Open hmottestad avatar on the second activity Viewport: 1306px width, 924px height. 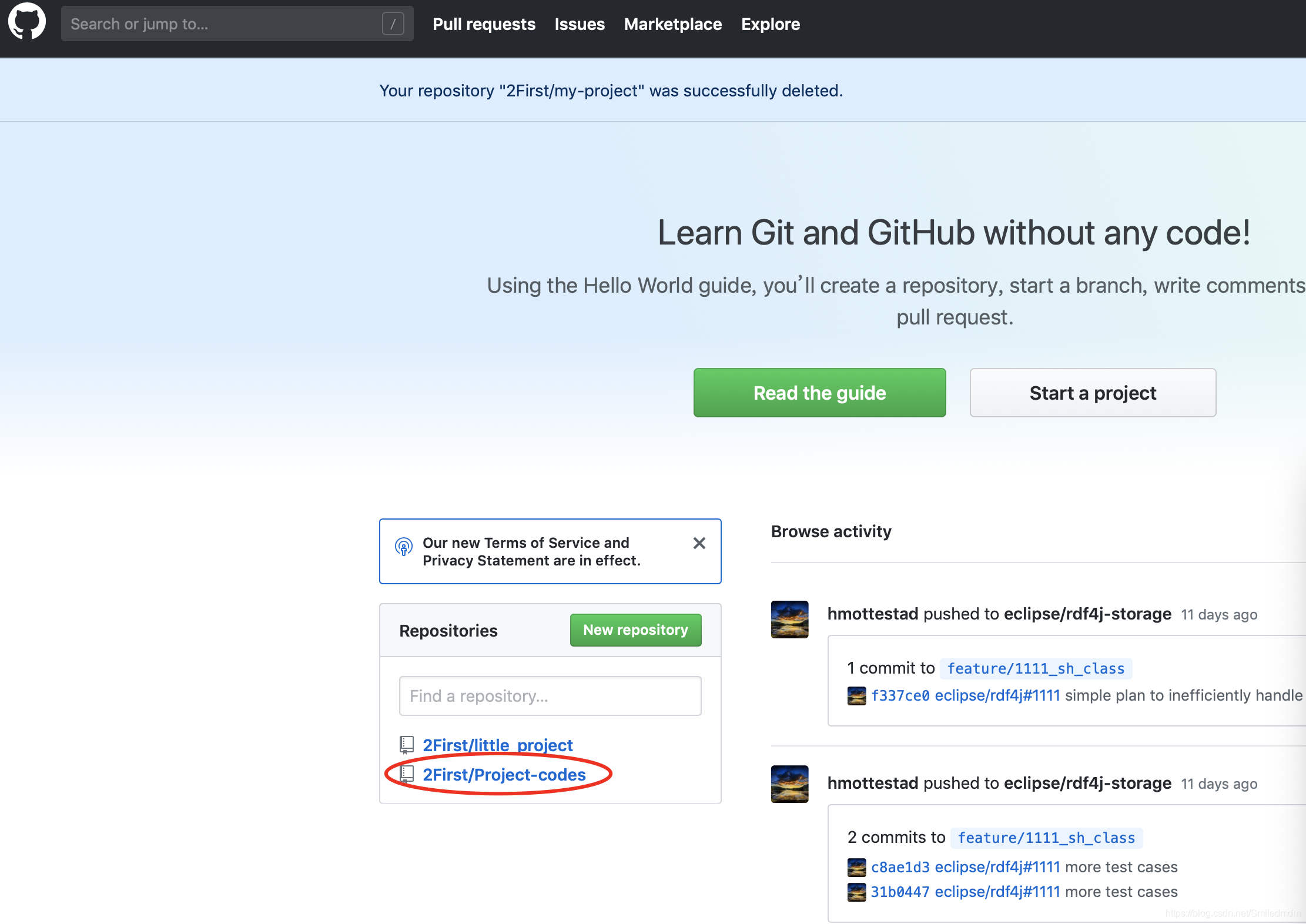click(x=789, y=784)
